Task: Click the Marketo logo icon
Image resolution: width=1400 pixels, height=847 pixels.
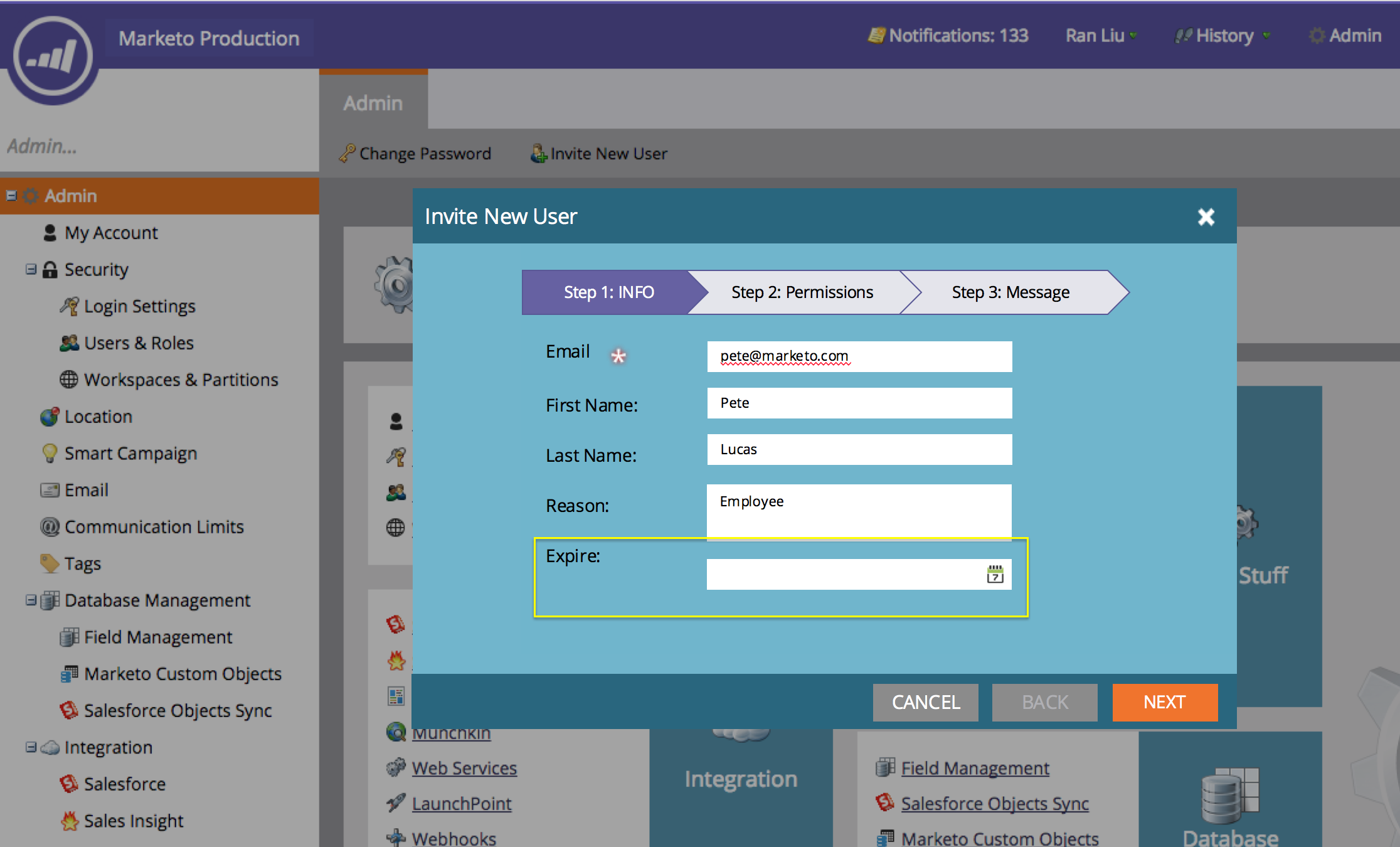Action: 53,58
